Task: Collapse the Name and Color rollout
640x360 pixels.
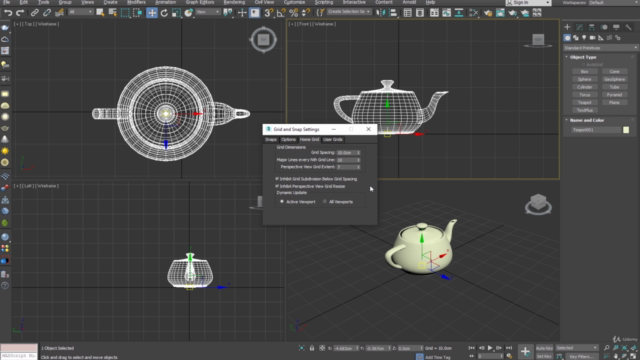Action: click(x=587, y=120)
